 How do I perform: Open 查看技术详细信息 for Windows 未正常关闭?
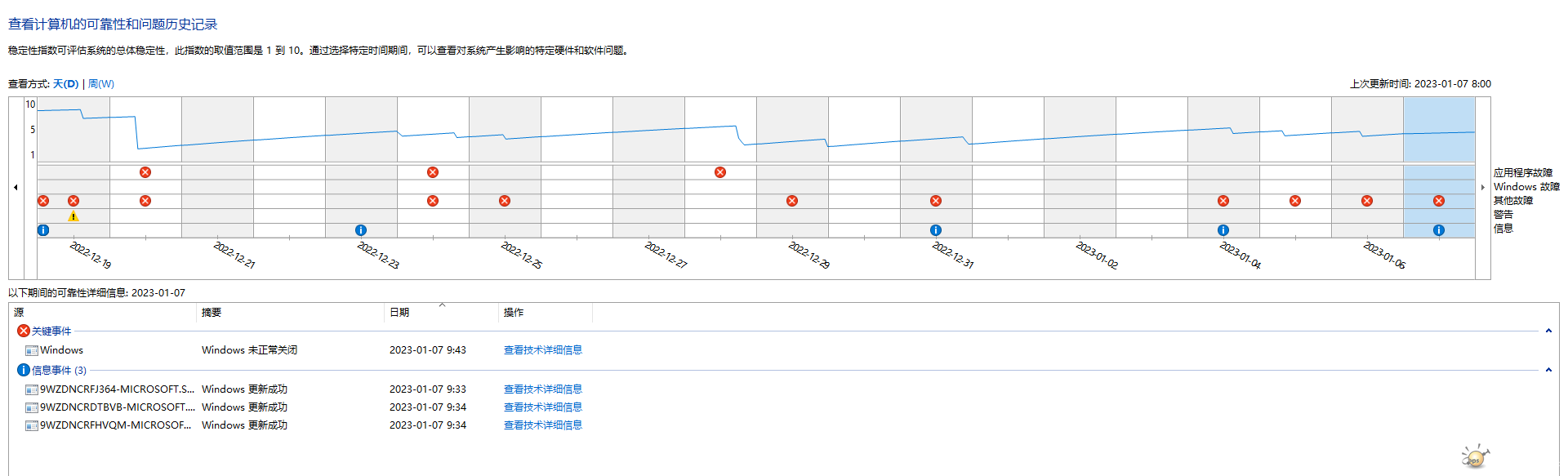point(542,350)
